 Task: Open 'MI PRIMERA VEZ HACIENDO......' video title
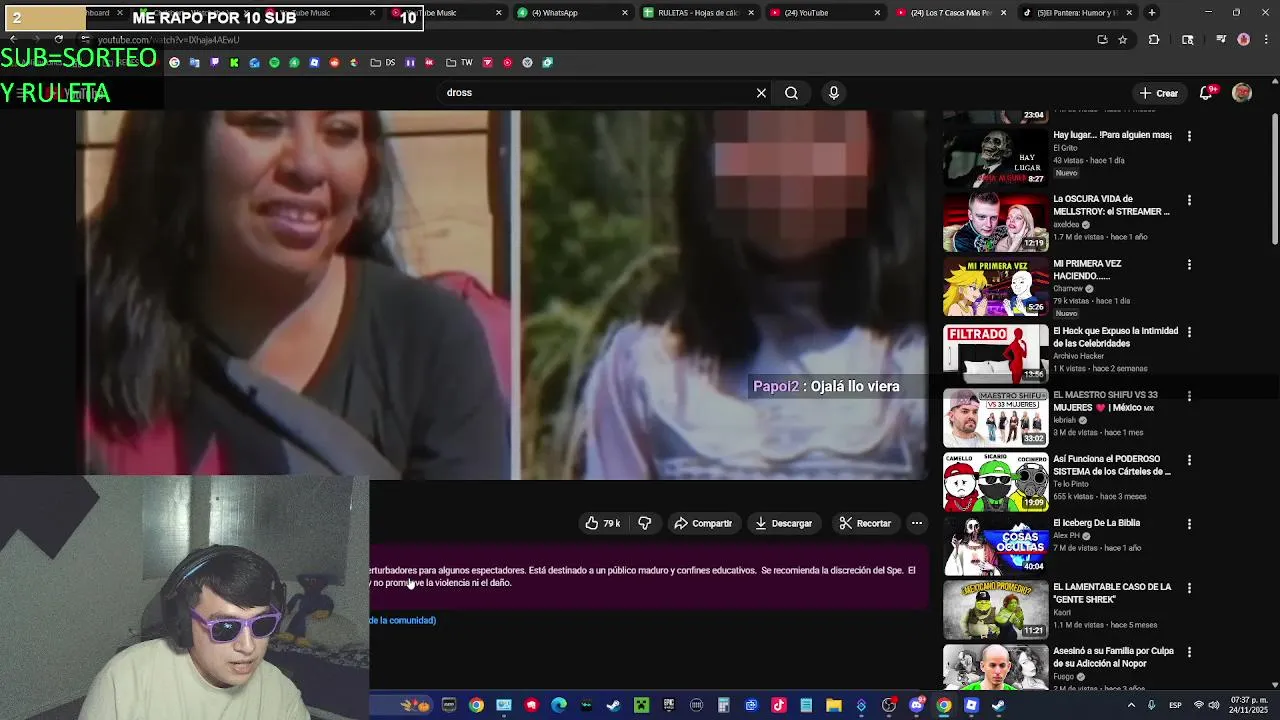(x=1087, y=270)
